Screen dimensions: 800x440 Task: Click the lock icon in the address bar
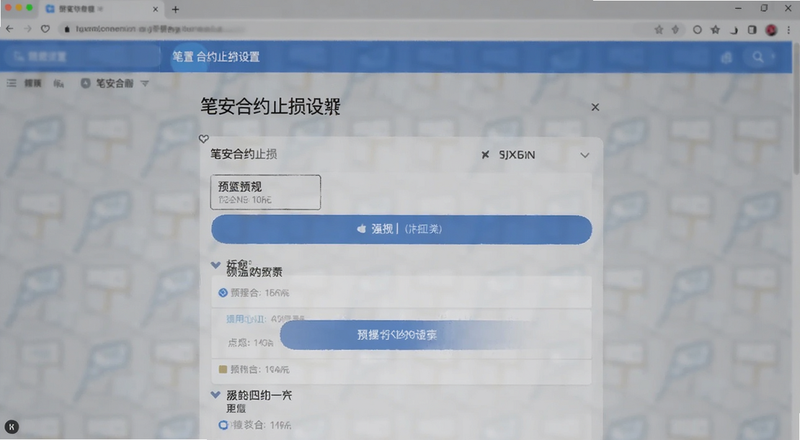pos(66,30)
